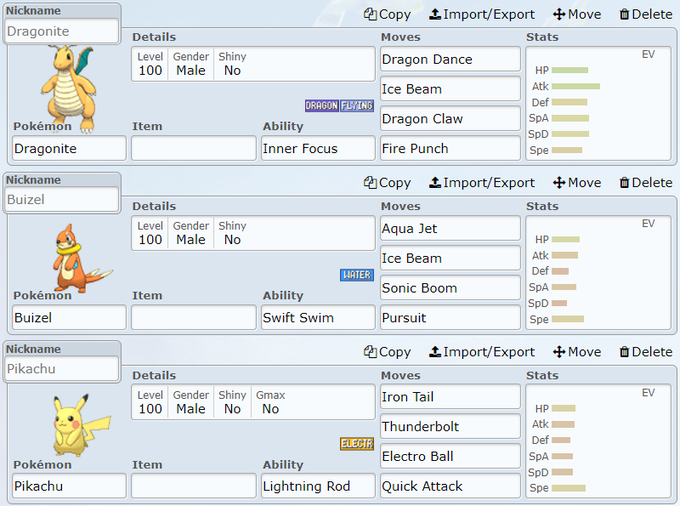Click the Import/Export icon in Buizel's row
Viewport: 680px width, 506px height.
point(435,183)
